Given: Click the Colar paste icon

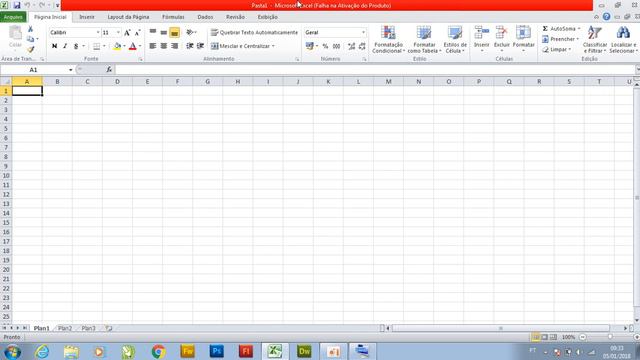Looking at the screenshot, I should pos(16,37).
